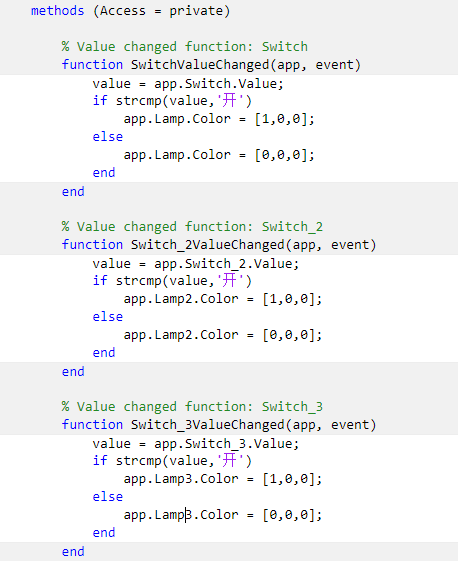Click the first 'else' keyword in SwitchValueChanged

[108, 137]
